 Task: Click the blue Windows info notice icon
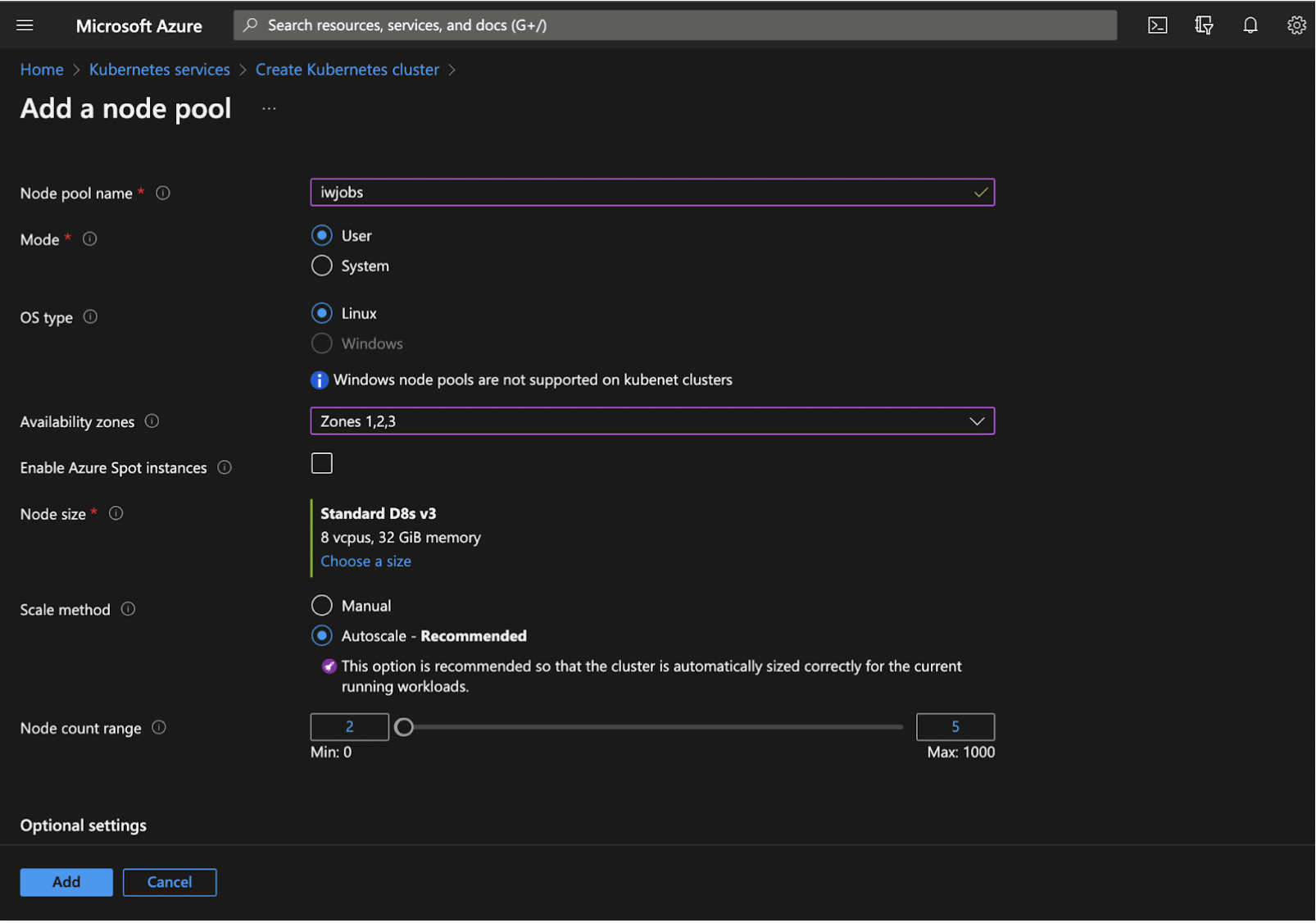[319, 380]
